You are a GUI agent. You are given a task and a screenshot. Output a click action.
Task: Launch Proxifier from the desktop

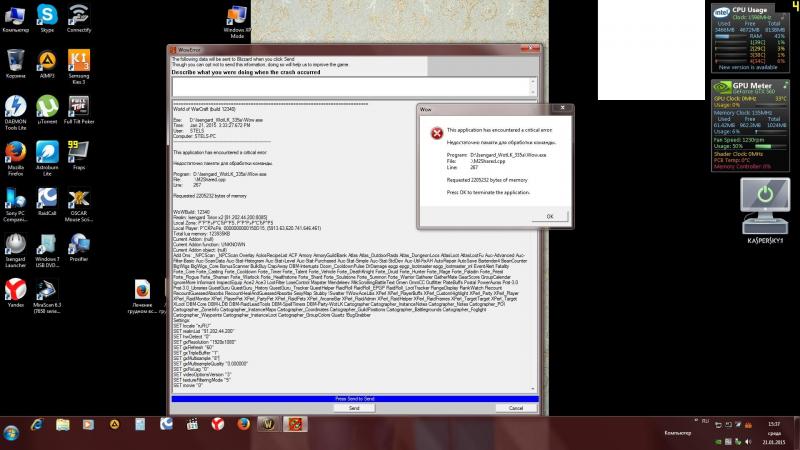(x=79, y=247)
